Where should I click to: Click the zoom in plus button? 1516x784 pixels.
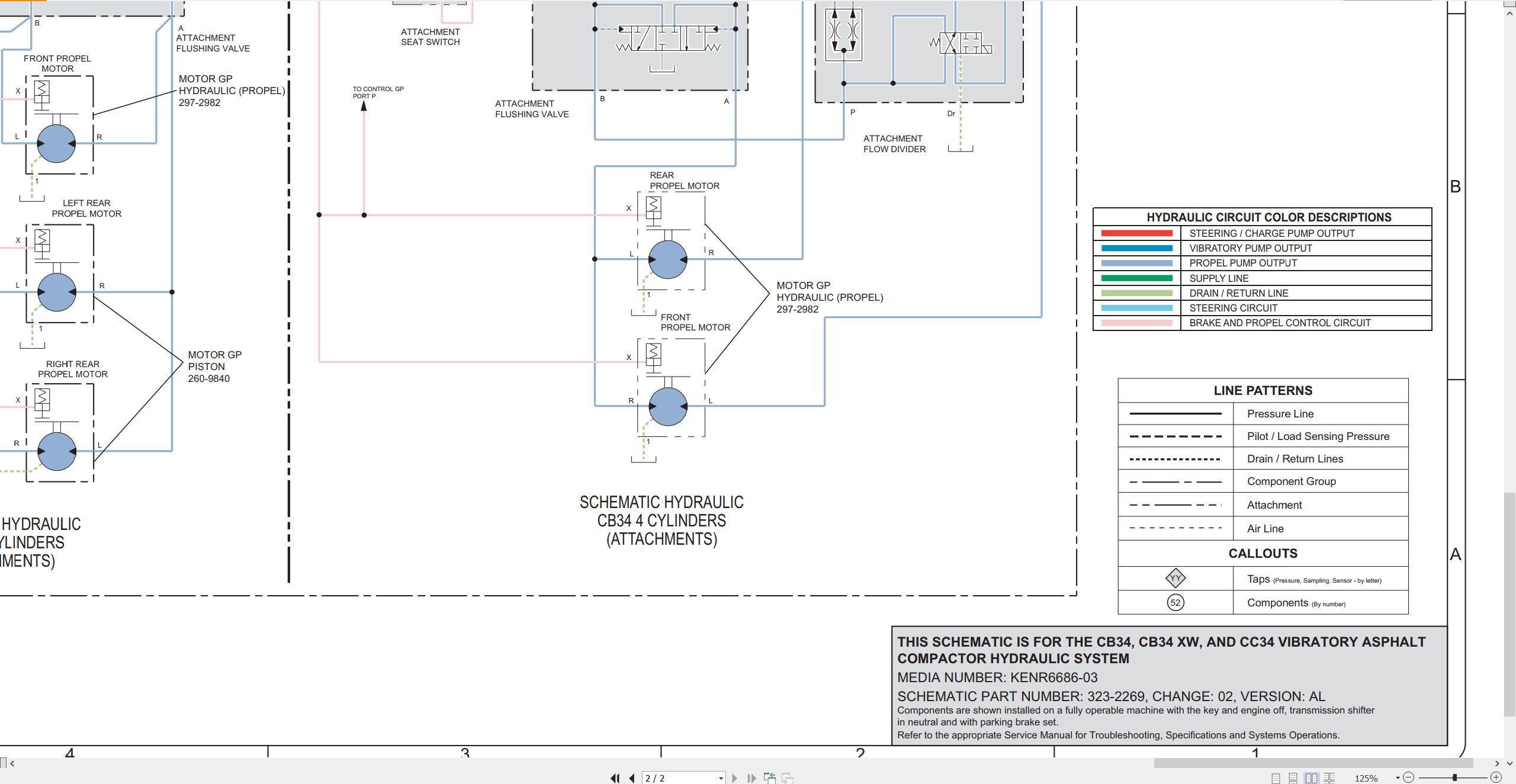(1496, 777)
